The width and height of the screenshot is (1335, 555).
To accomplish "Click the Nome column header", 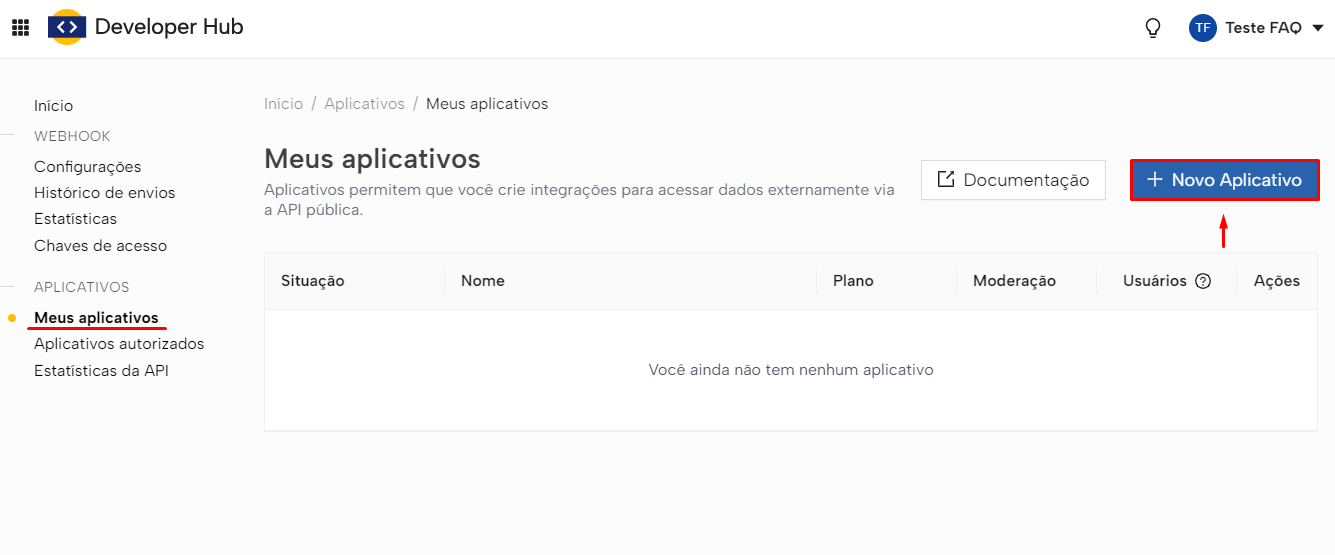I will pos(482,281).
